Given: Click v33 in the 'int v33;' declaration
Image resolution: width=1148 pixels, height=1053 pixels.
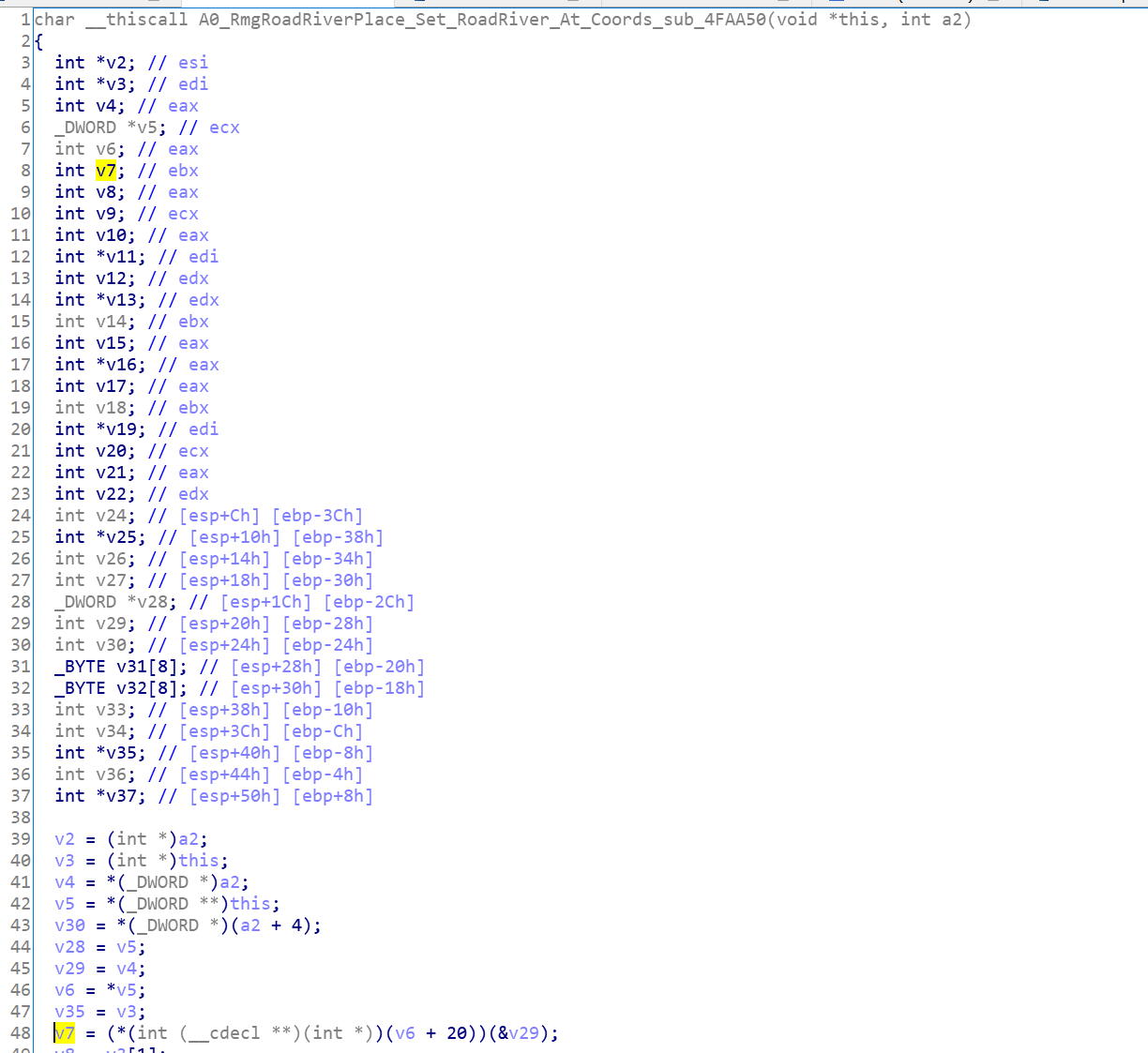Looking at the screenshot, I should [x=111, y=710].
